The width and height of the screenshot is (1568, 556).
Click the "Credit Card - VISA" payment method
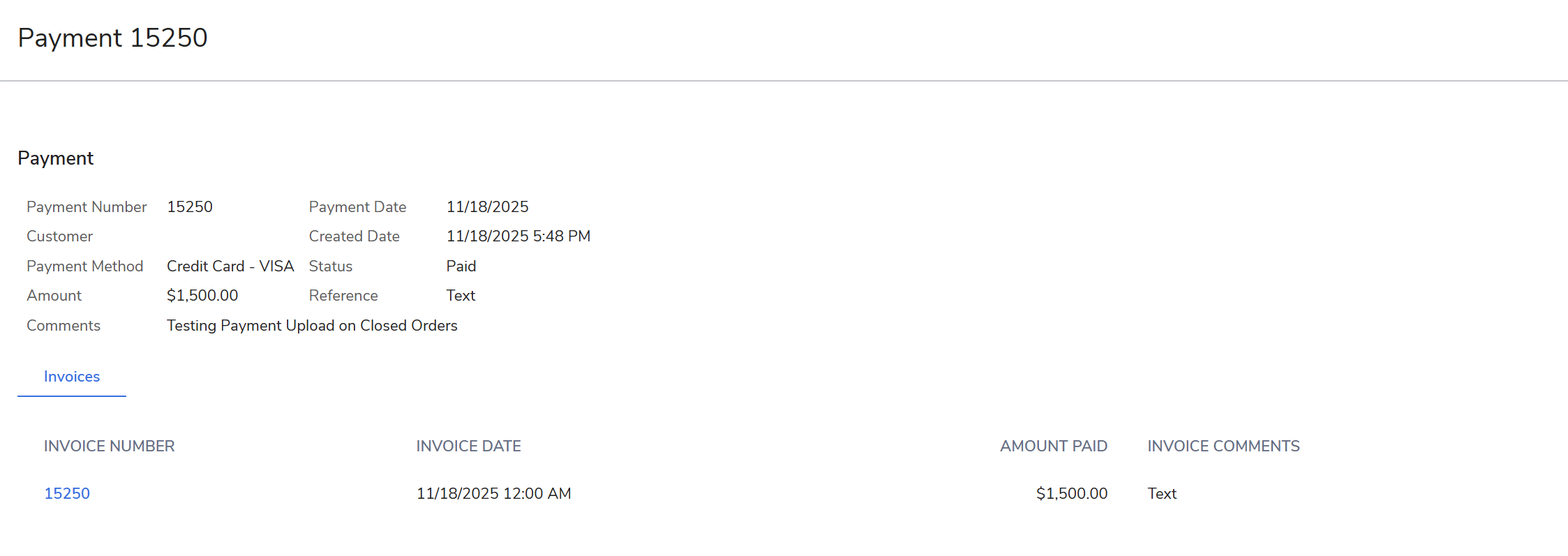230,266
